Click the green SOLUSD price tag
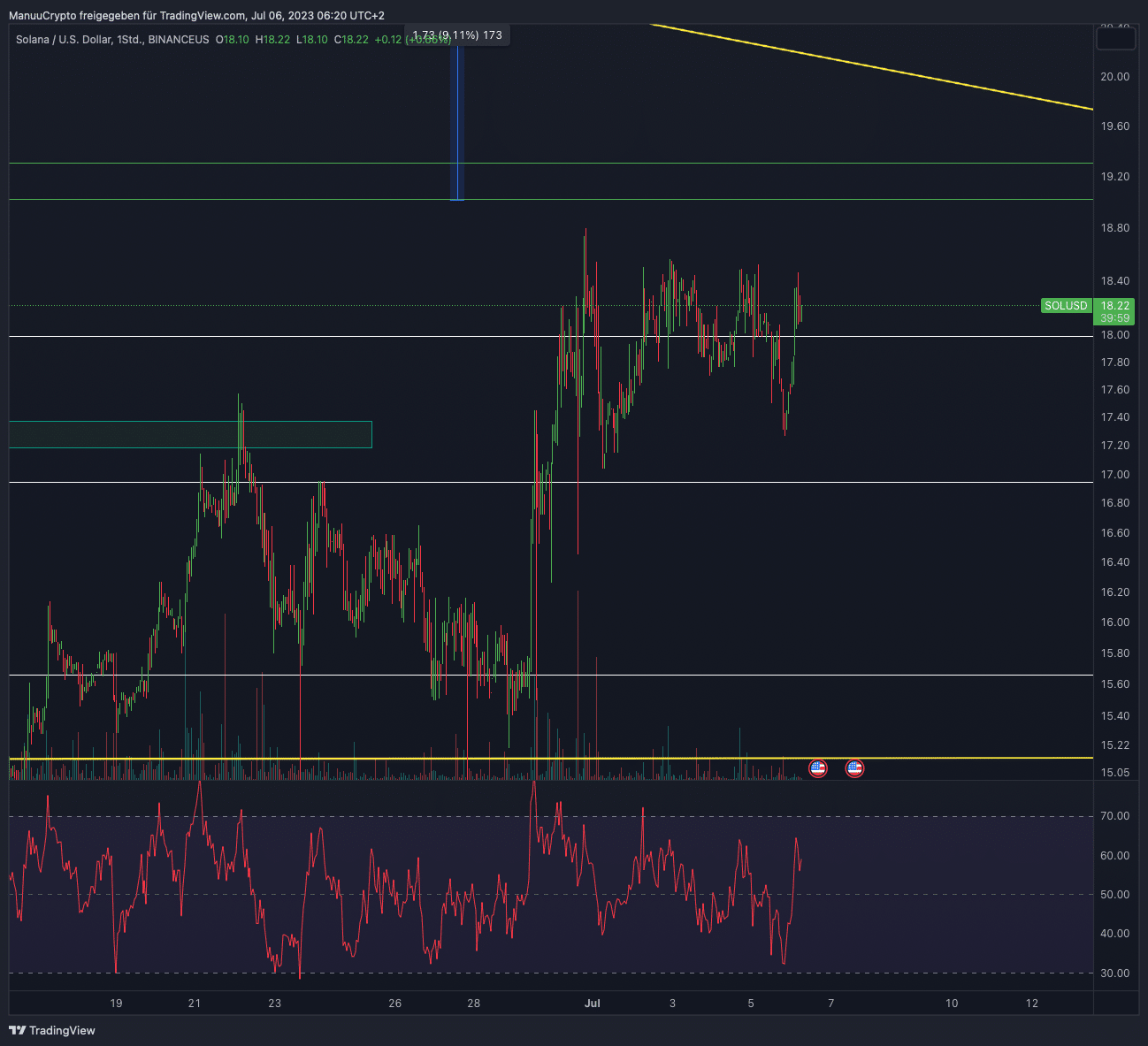 (x=1066, y=306)
